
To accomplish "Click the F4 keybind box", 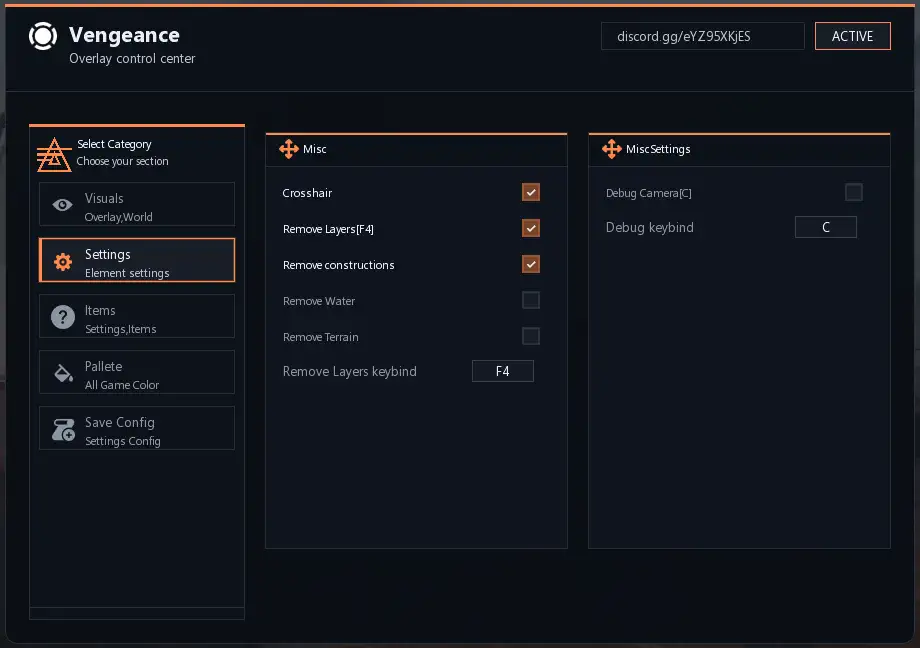I will [x=503, y=371].
